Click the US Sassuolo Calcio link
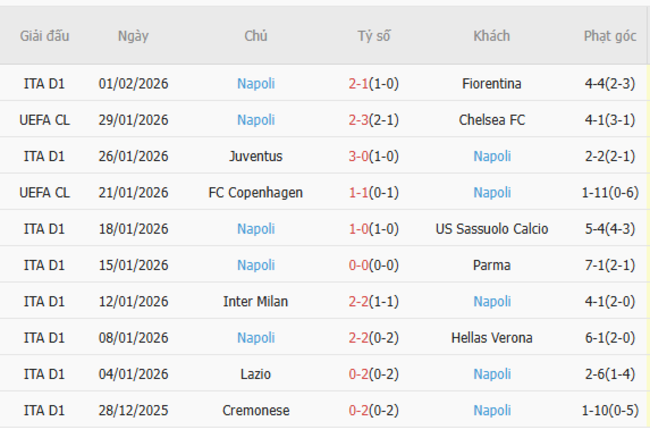 pyautogui.click(x=492, y=229)
